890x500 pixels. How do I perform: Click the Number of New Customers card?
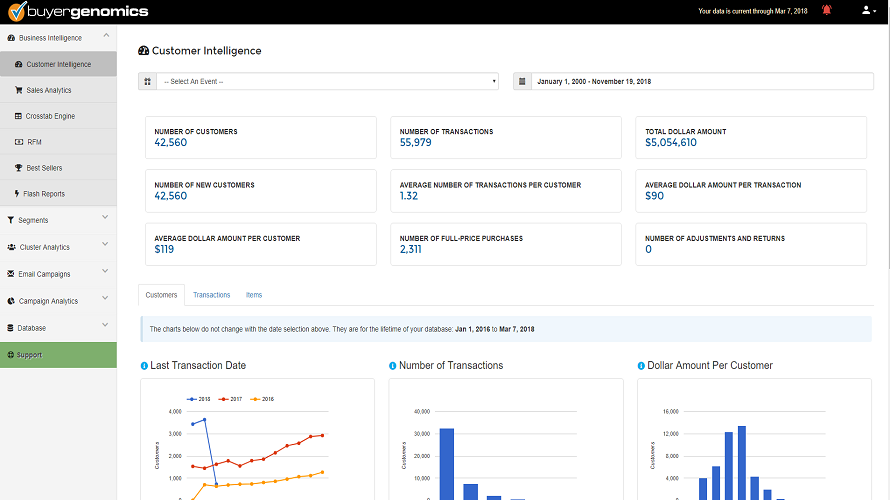[261, 191]
